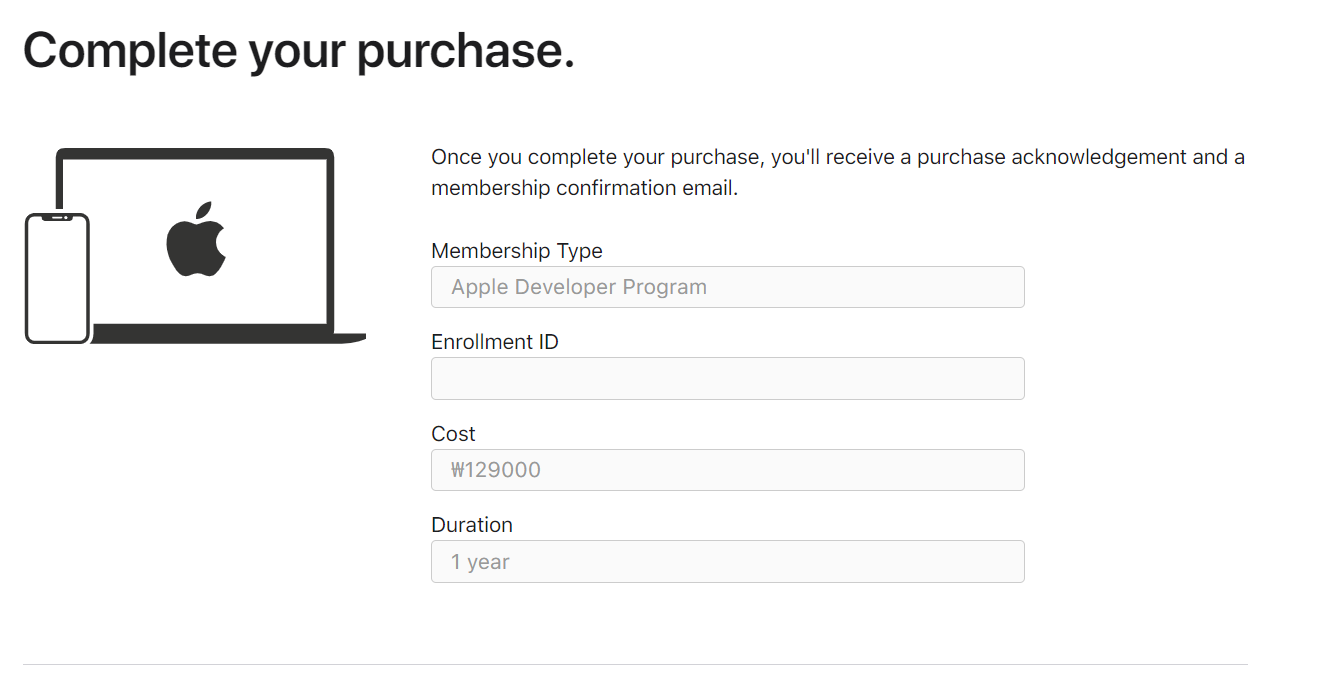Click the word "Complete" in the heading
1328x675 pixels.
coord(130,50)
